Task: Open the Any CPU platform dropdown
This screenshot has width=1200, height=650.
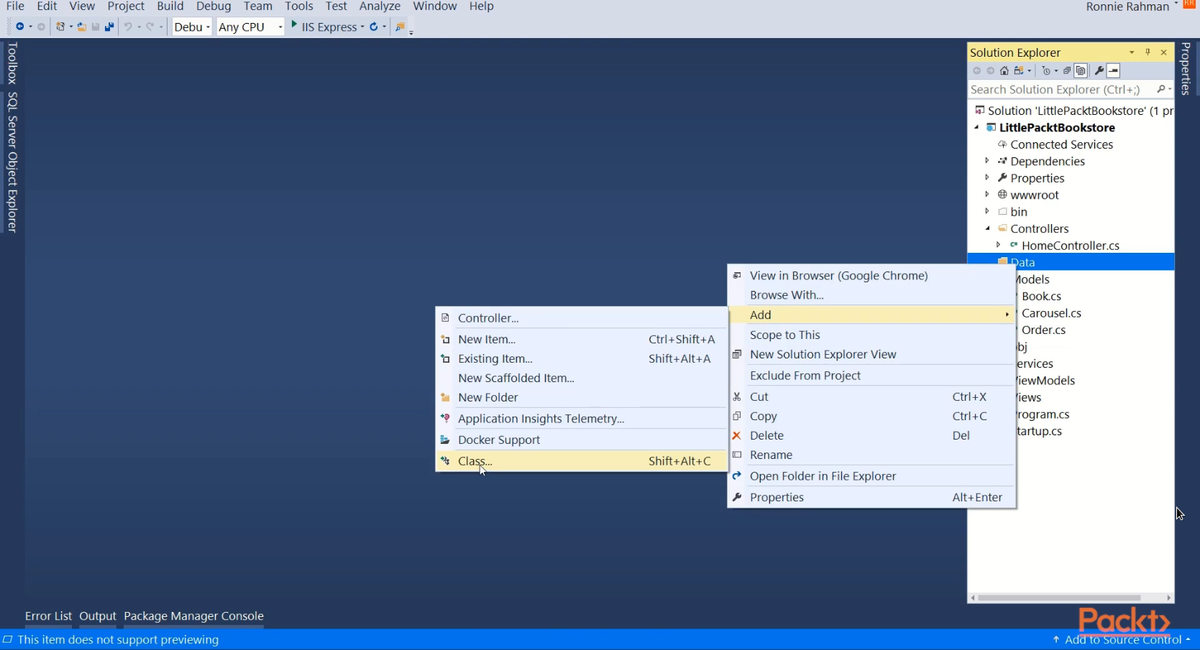Action: pyautogui.click(x=282, y=27)
